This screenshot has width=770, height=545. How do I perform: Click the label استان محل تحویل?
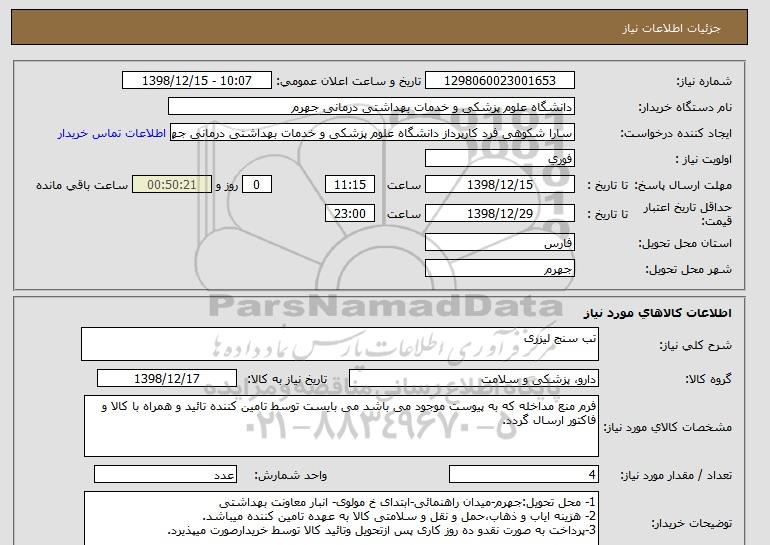tap(685, 244)
